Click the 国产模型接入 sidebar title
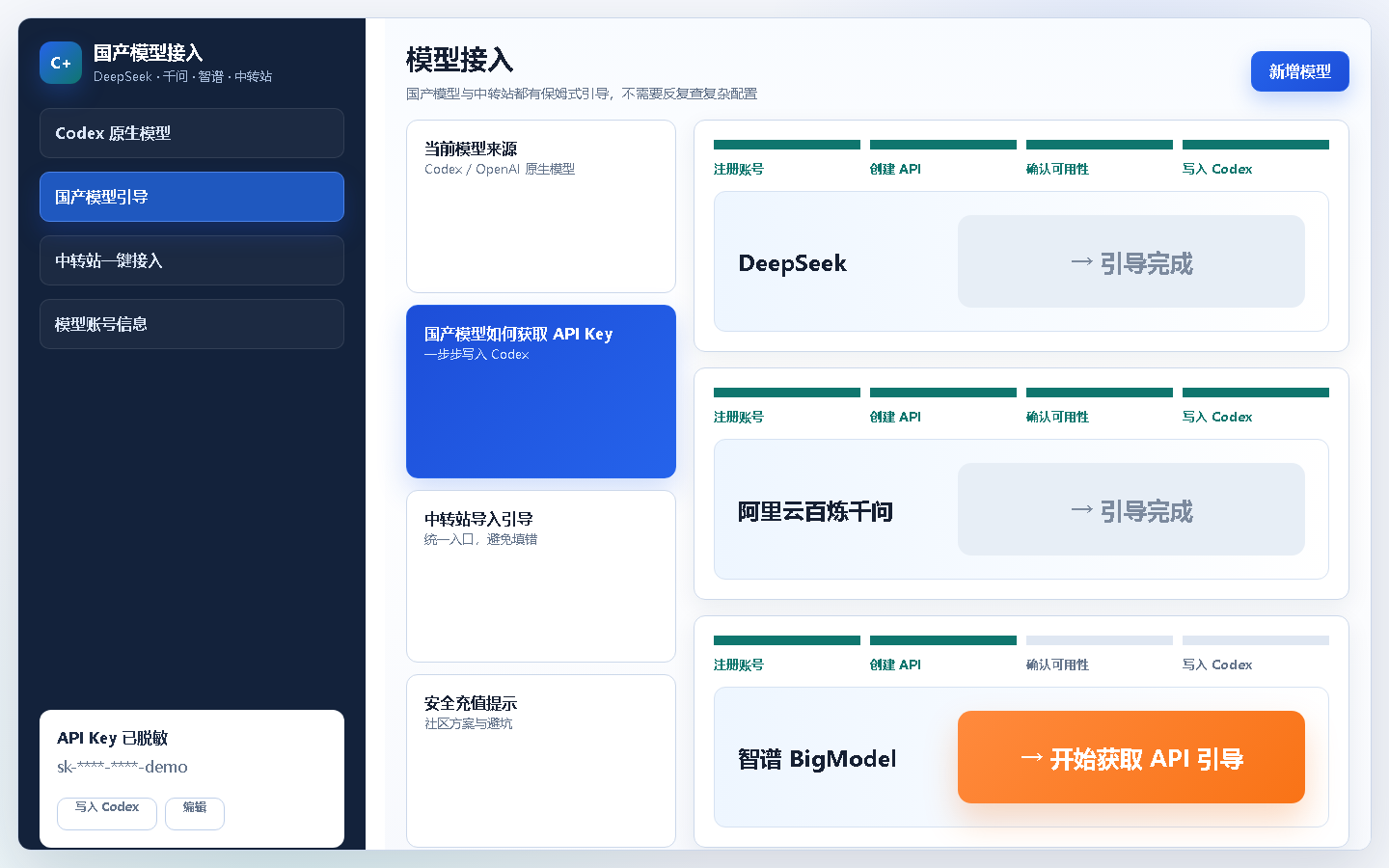The image size is (1389, 868). (x=148, y=53)
